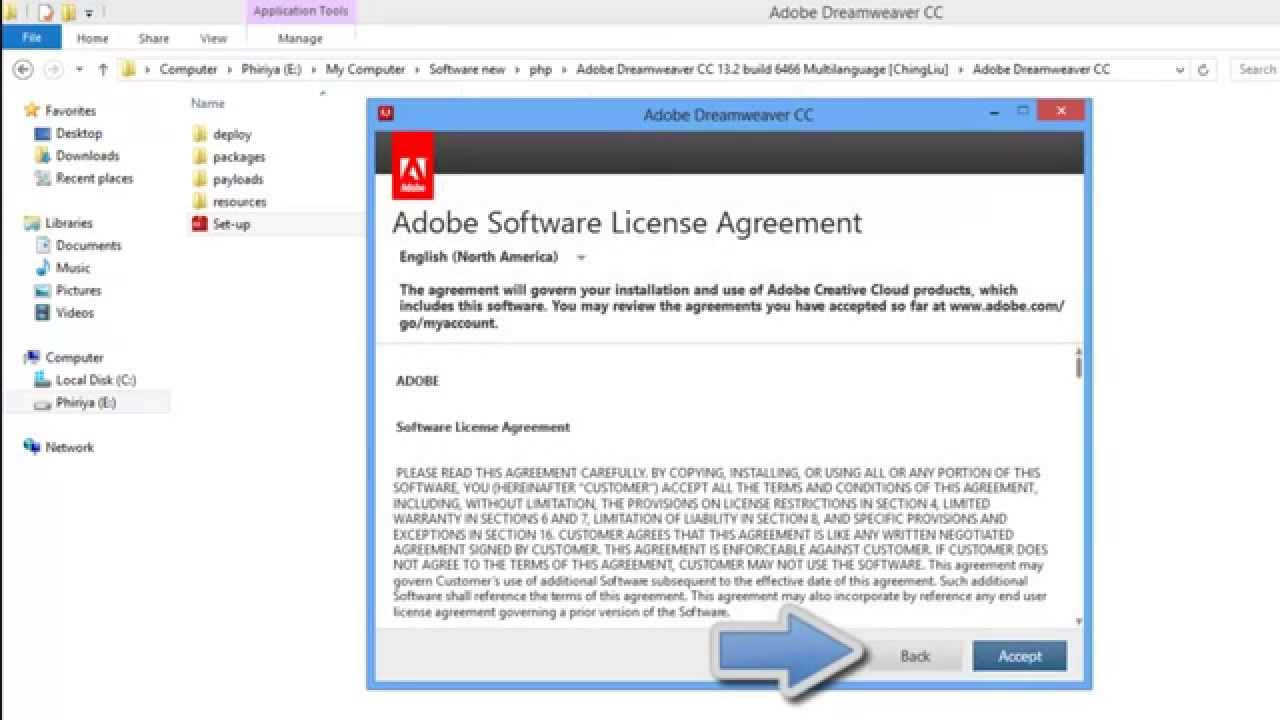Click the Software new breadcrumb segment

(x=467, y=70)
